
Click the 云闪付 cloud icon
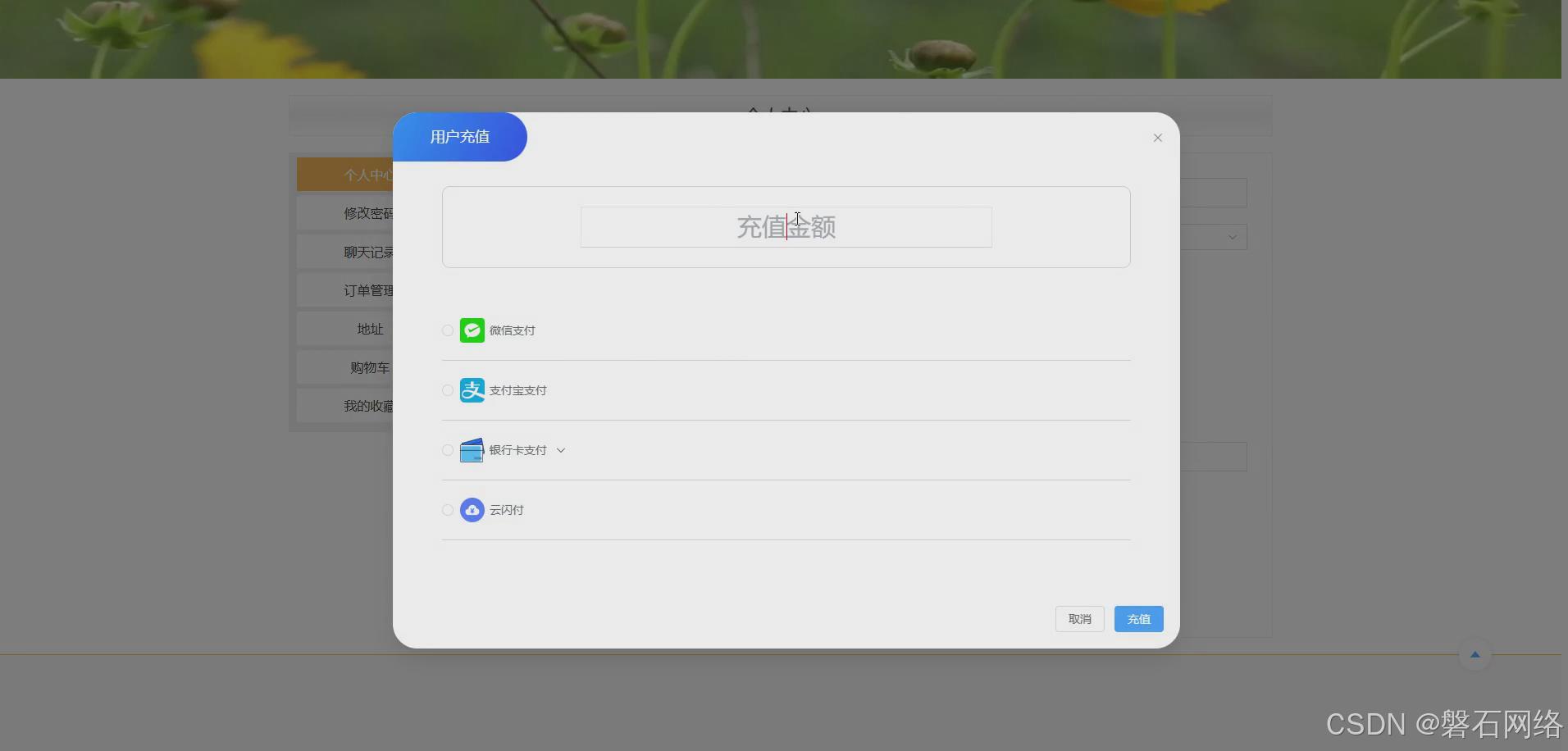coord(472,510)
